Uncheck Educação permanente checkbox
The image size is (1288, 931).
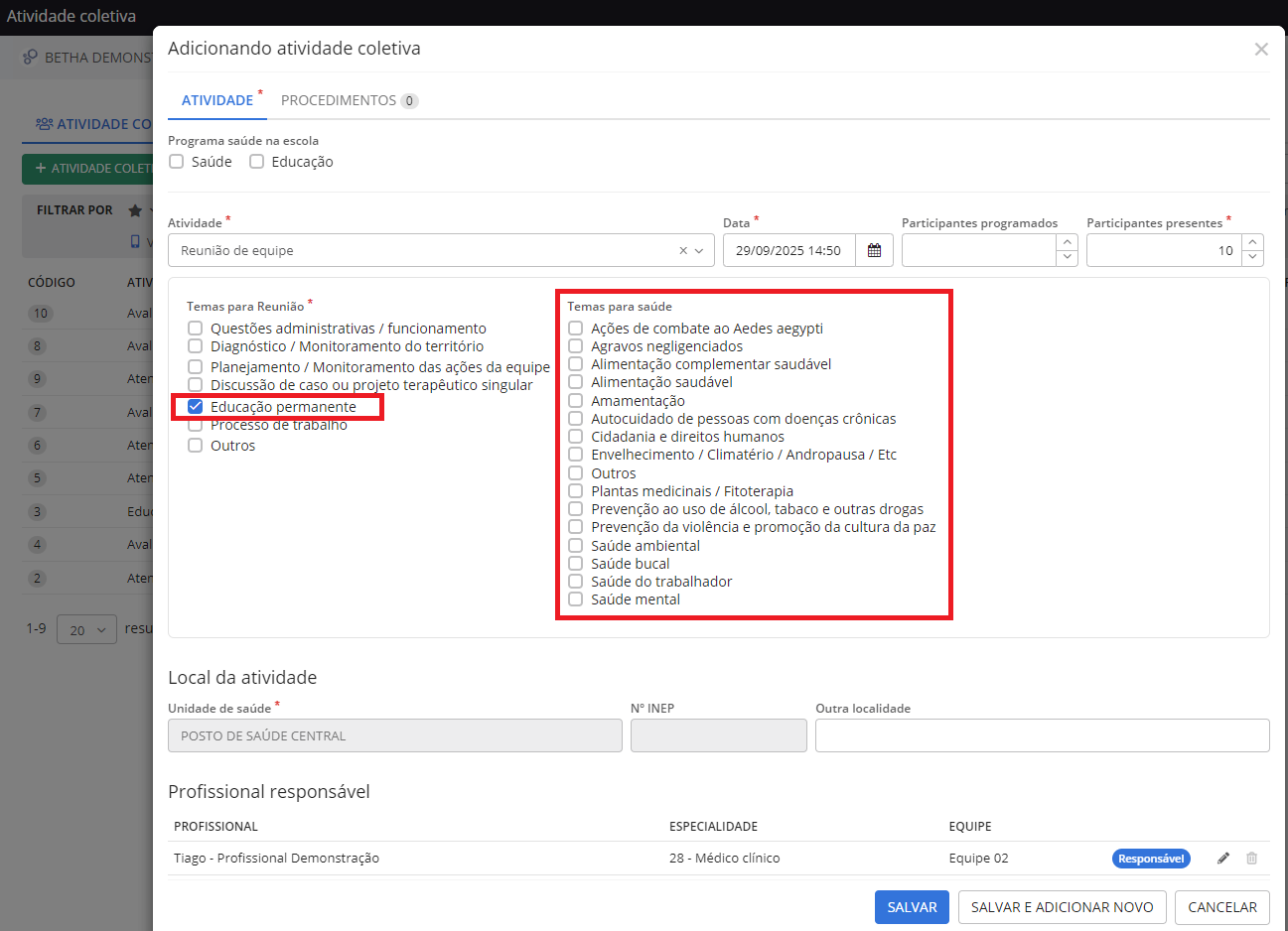point(196,407)
